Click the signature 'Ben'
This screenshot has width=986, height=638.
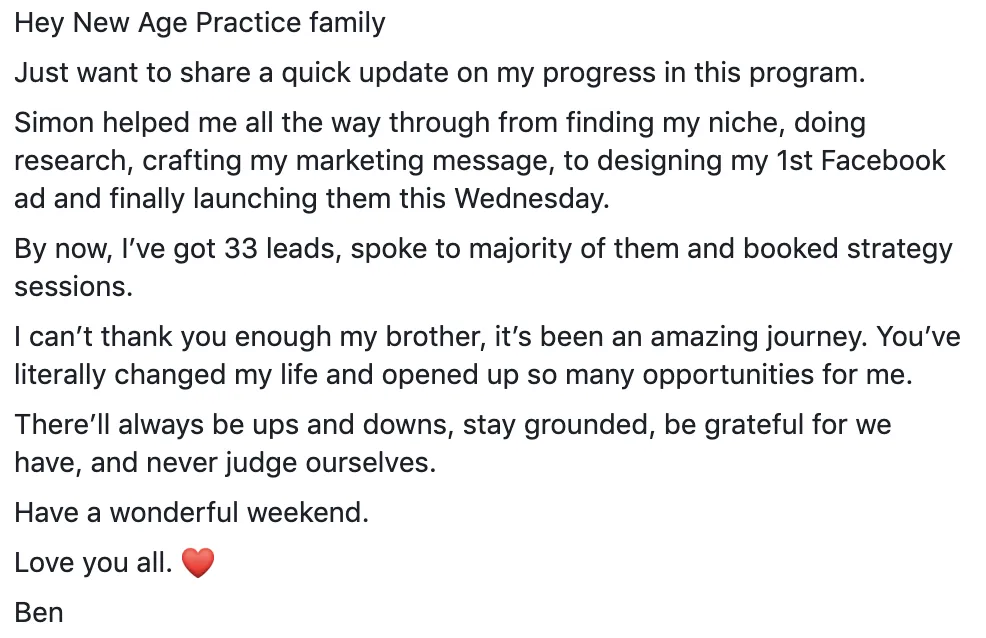coord(39,612)
